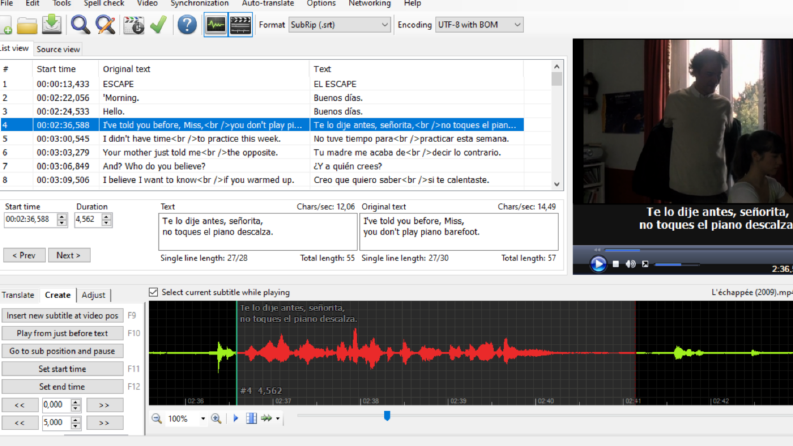Toggle fullscreen in the video player

click(645, 264)
